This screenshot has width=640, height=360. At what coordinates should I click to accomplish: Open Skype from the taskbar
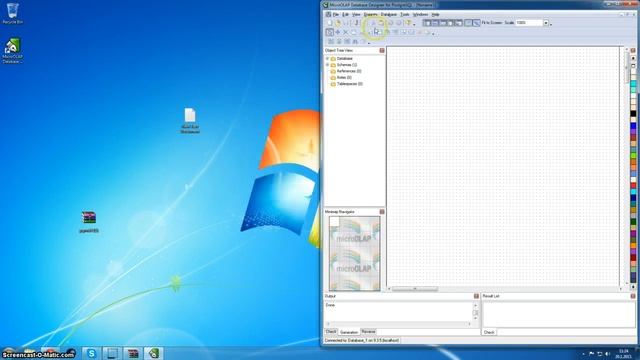tap(91, 353)
